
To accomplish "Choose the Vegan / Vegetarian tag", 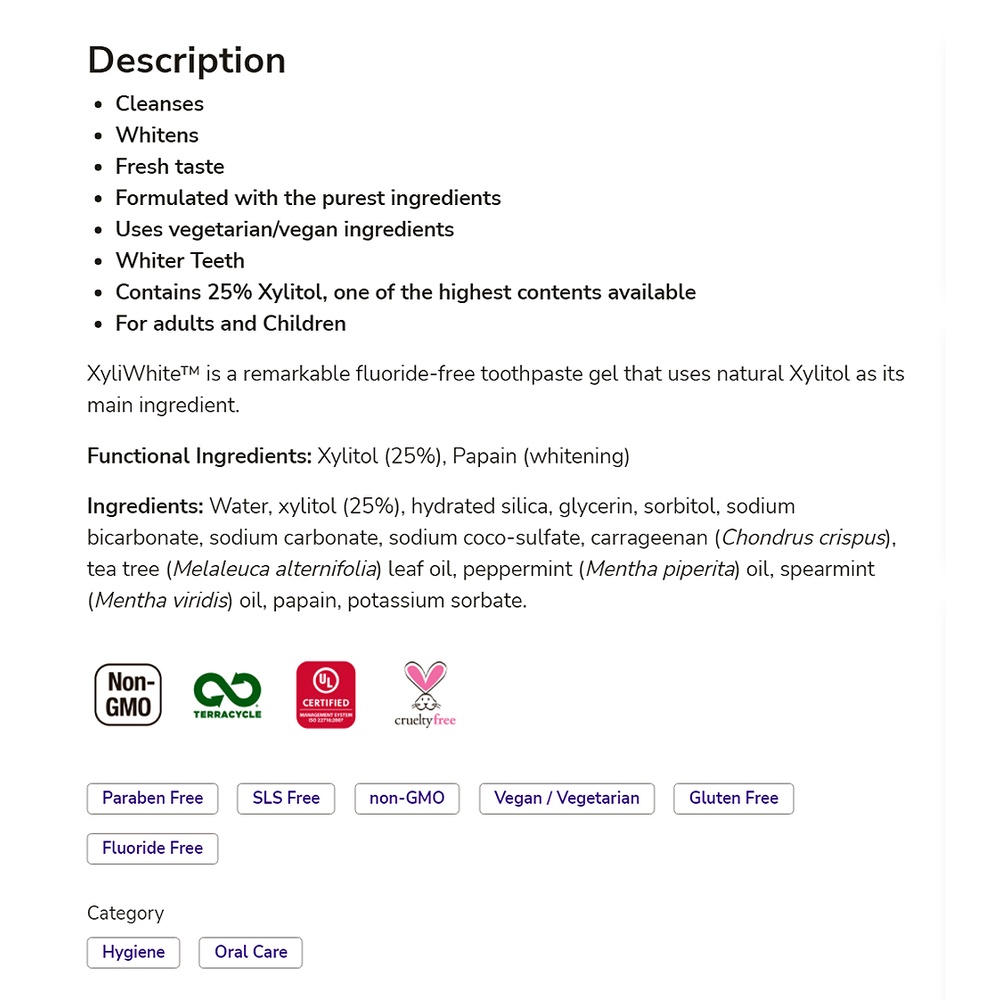I will point(567,798).
